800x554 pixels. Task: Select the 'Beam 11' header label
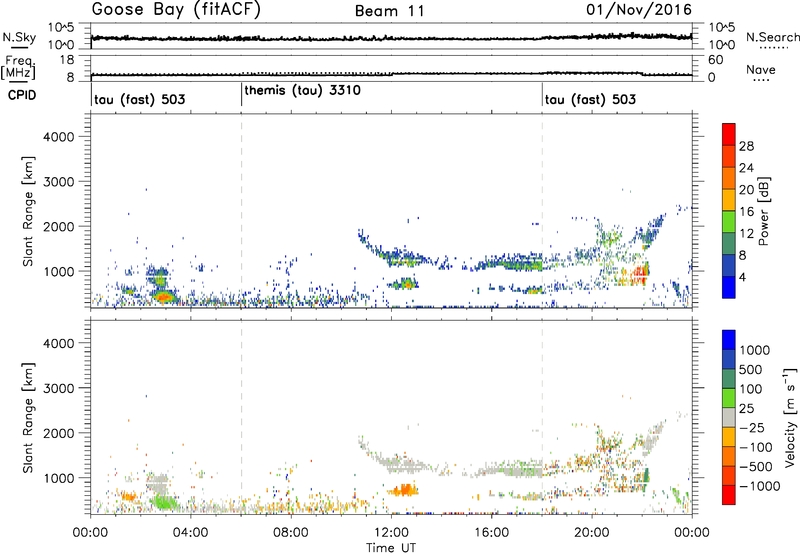390,11
